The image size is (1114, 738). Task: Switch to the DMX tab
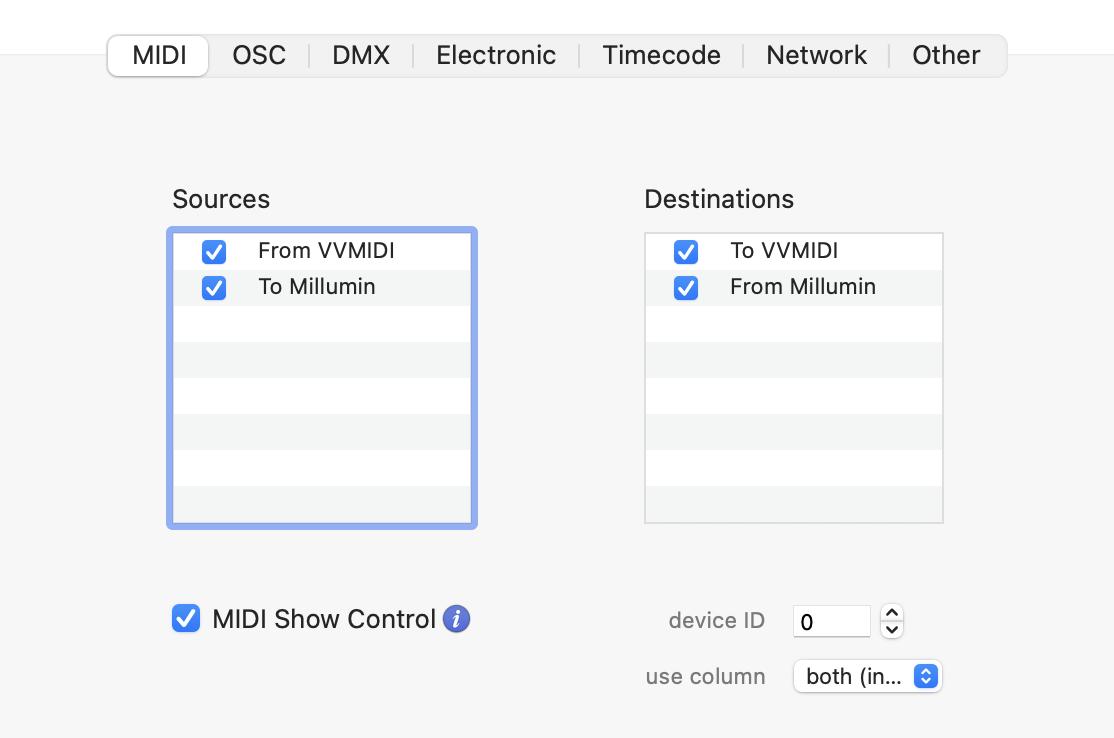tap(361, 55)
